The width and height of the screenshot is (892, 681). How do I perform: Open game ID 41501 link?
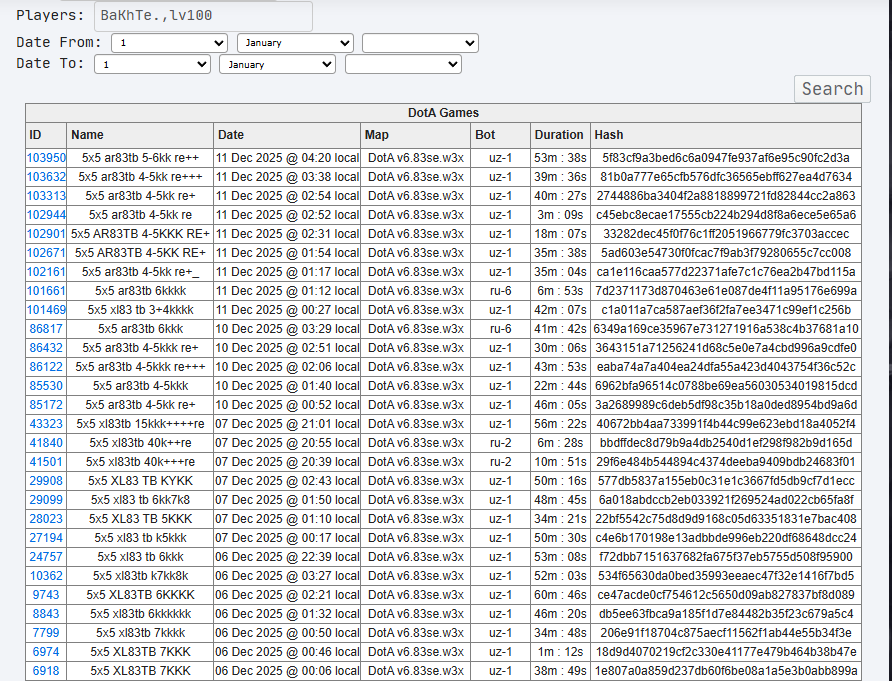point(46,462)
